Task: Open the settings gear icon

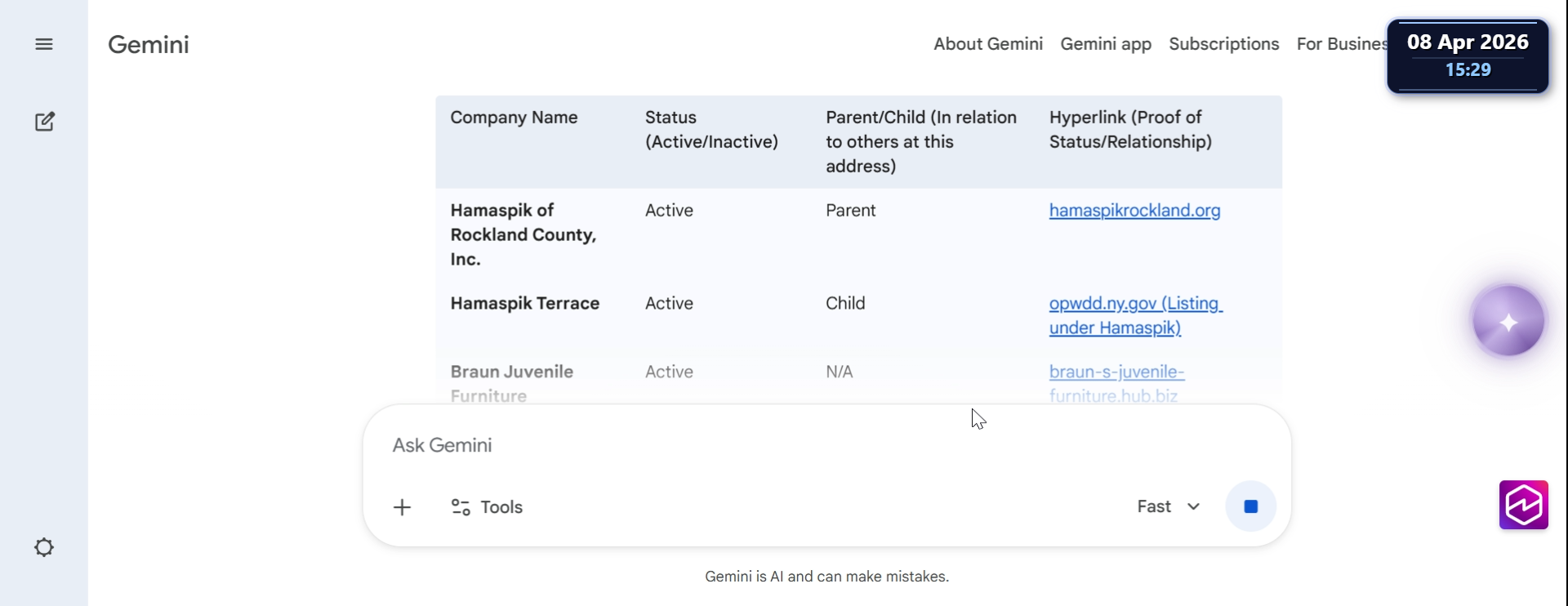Action: point(44,547)
